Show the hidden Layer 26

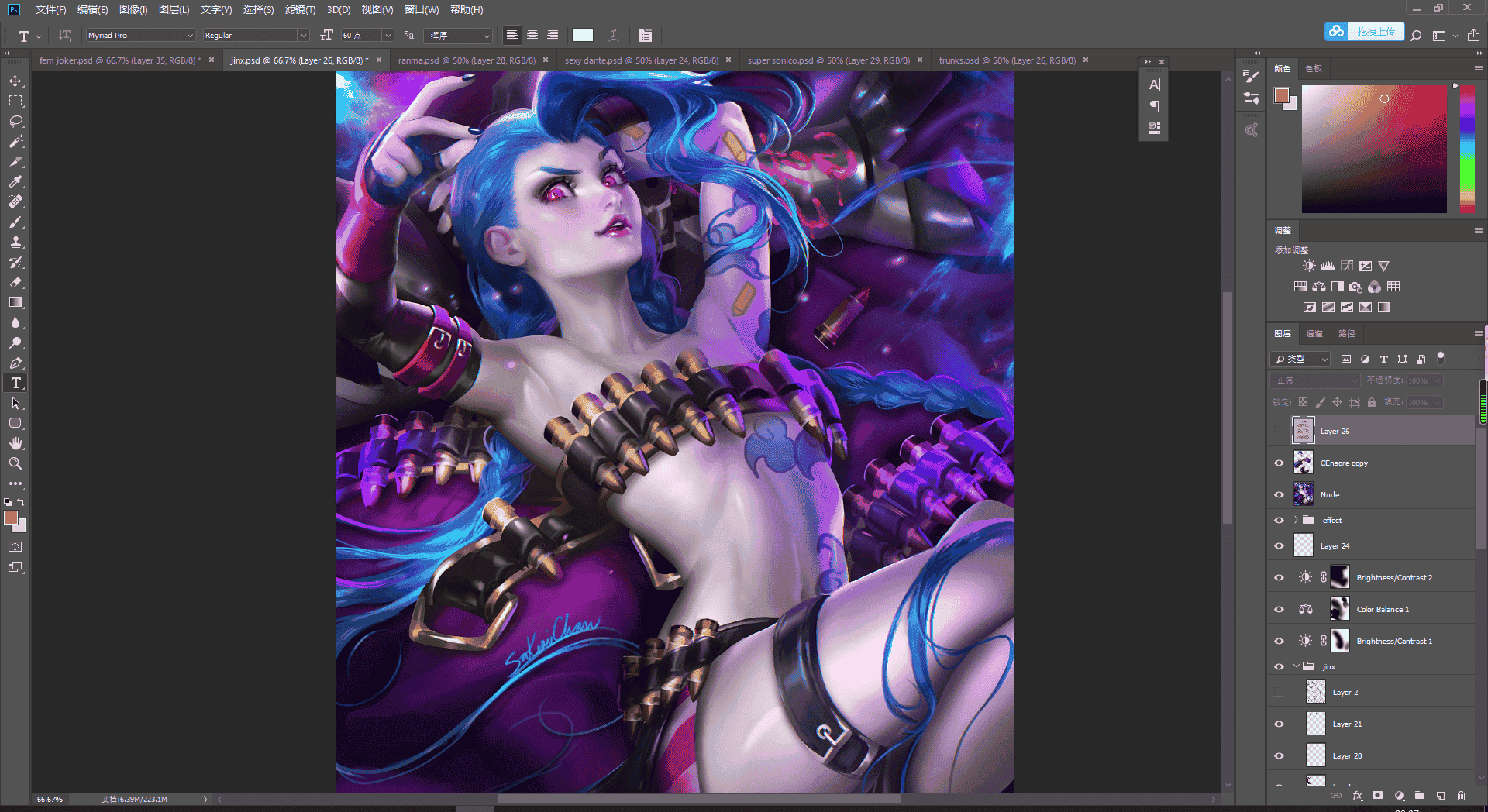click(1279, 432)
